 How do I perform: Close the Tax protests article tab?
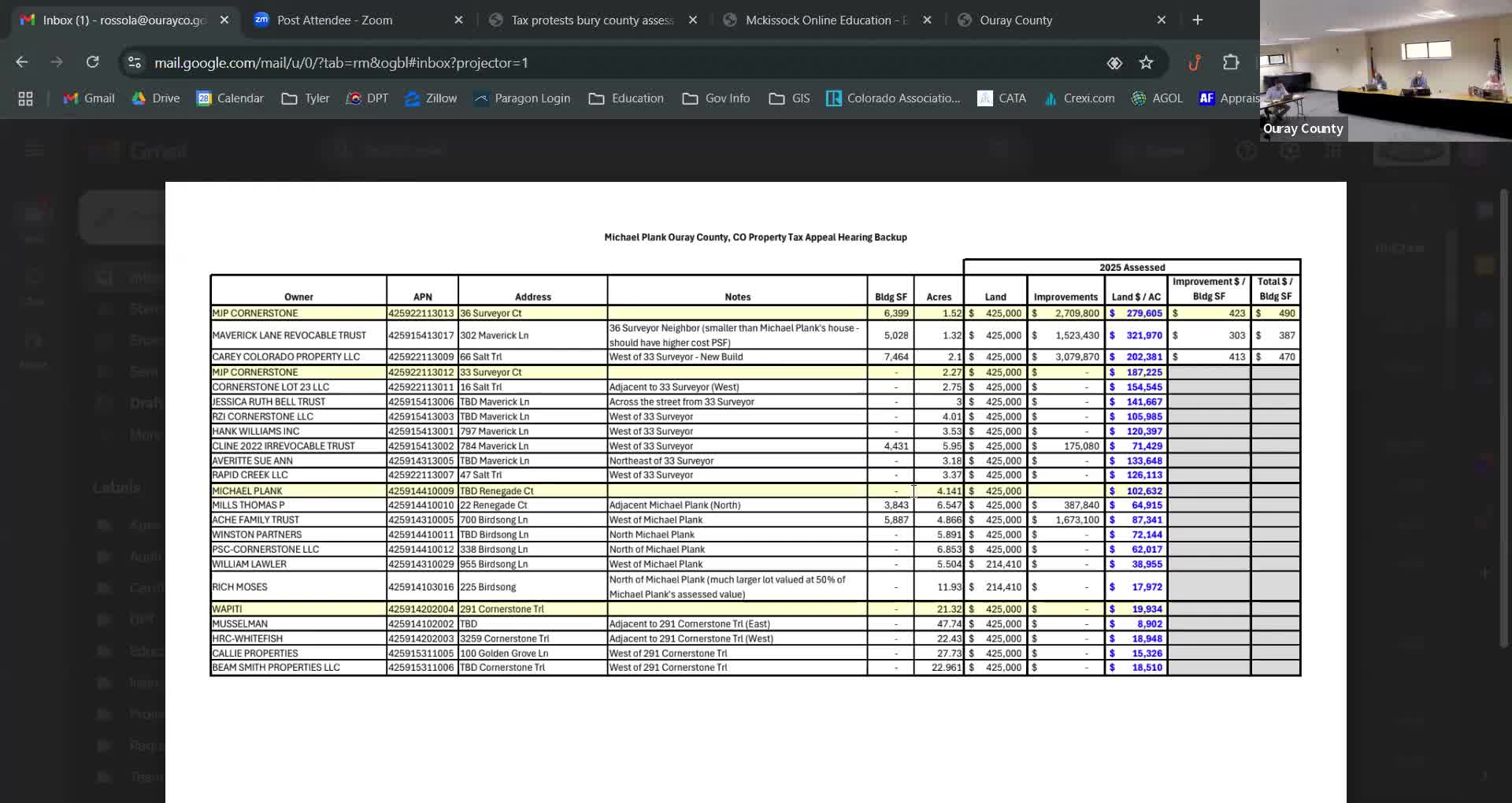693,20
